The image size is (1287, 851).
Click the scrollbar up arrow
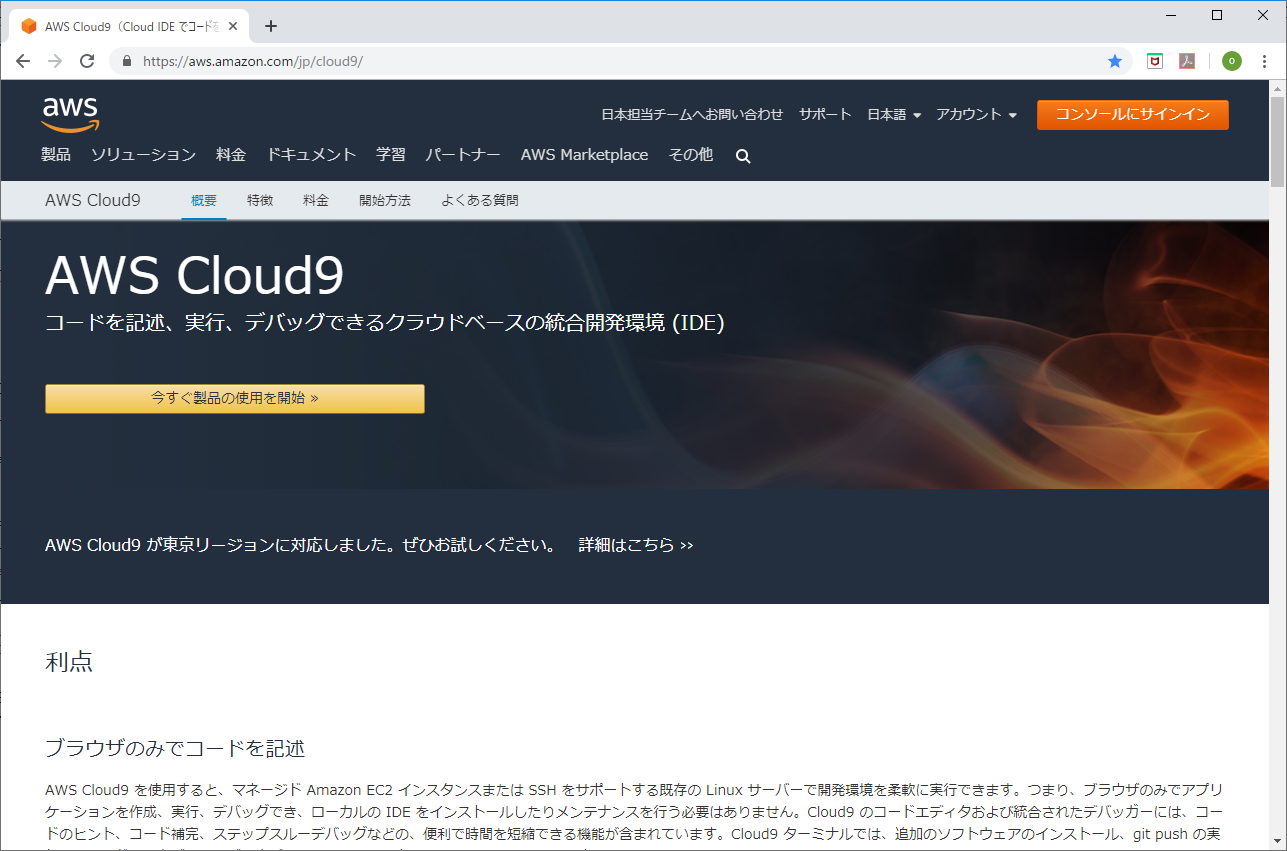[1277, 88]
